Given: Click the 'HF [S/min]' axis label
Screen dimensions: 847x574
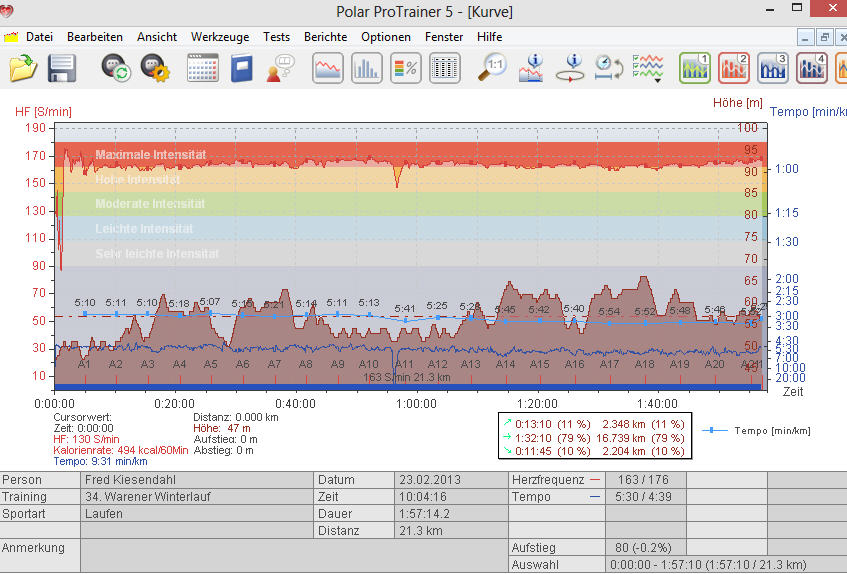Looking at the screenshot, I should (x=43, y=112).
